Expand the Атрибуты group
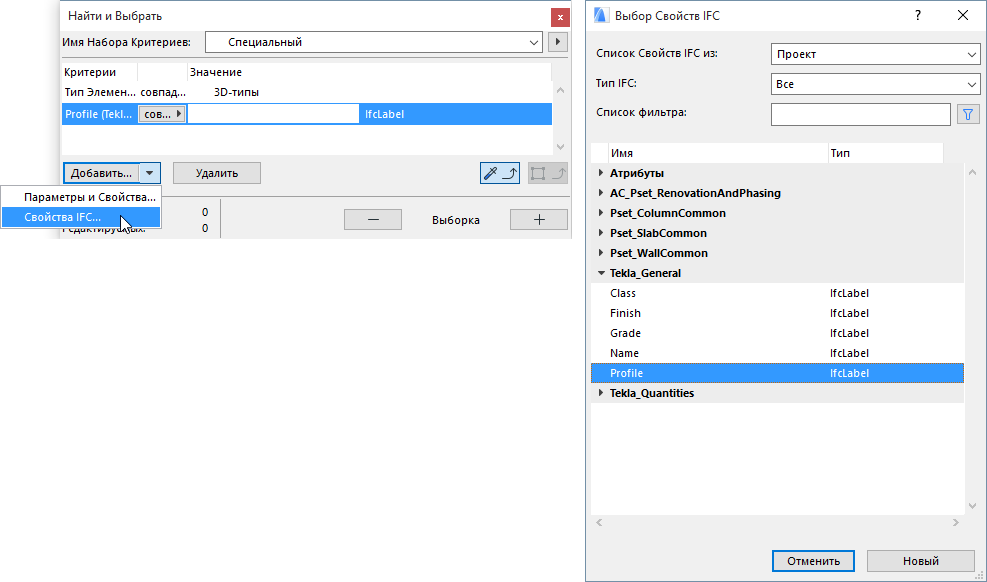The width and height of the screenshot is (987, 582). (601, 172)
